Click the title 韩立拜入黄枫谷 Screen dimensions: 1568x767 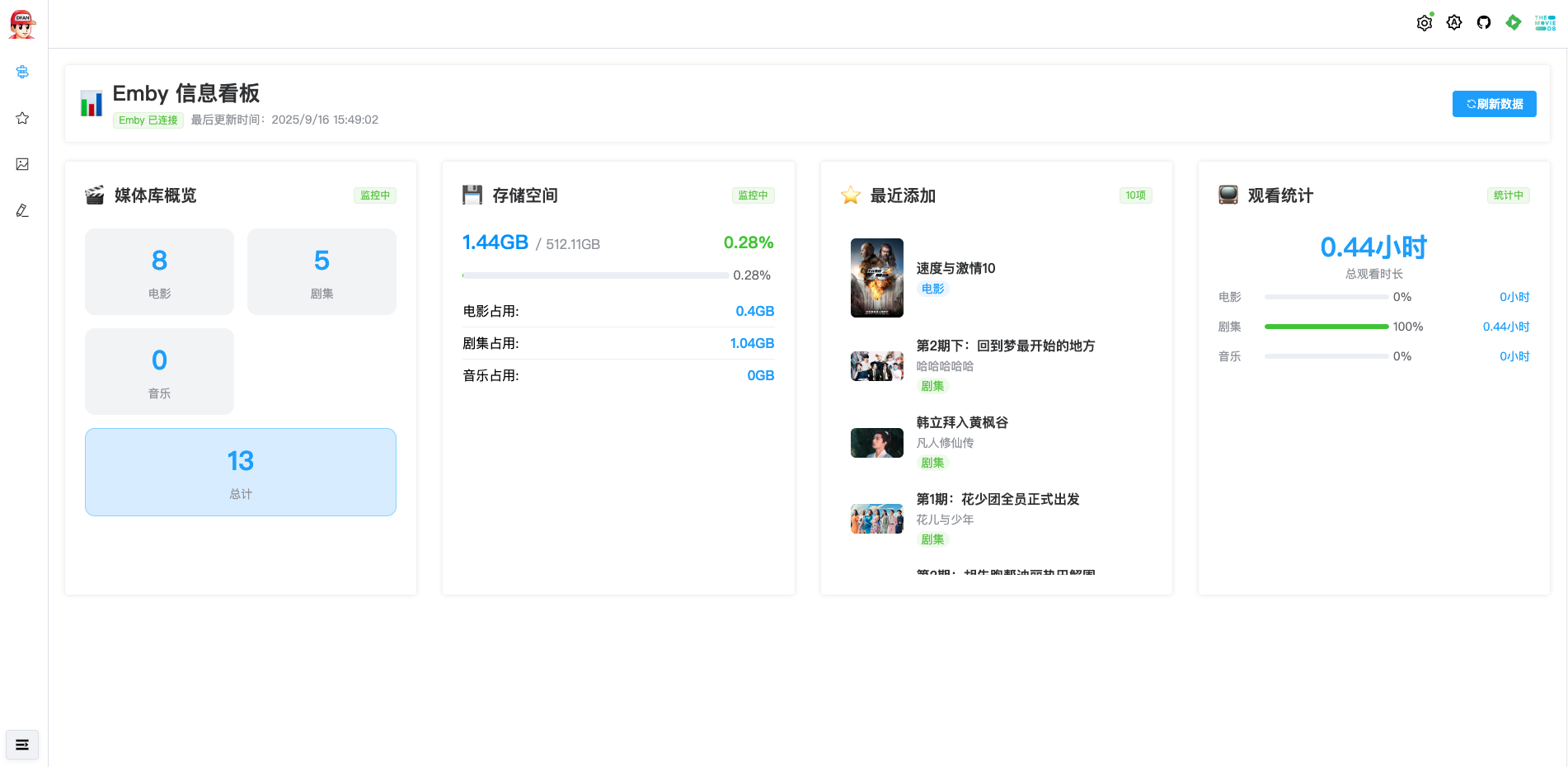pyautogui.click(x=962, y=422)
